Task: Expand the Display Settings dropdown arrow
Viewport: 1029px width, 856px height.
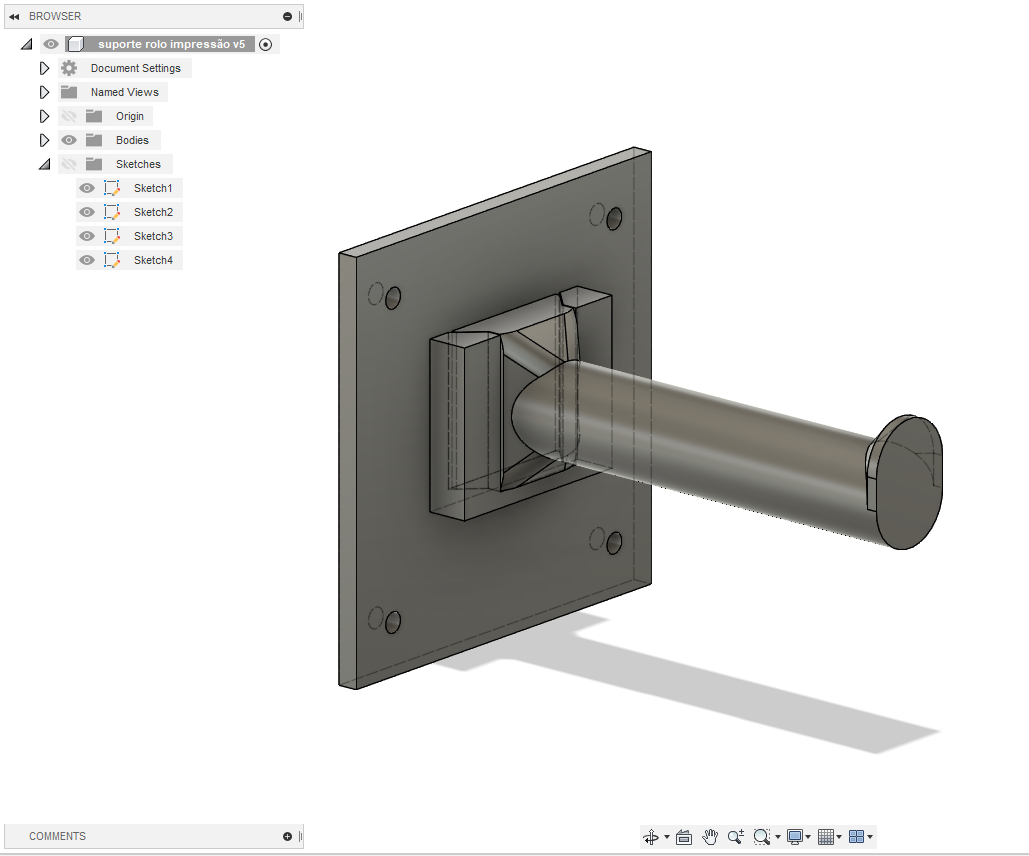Action: point(808,837)
